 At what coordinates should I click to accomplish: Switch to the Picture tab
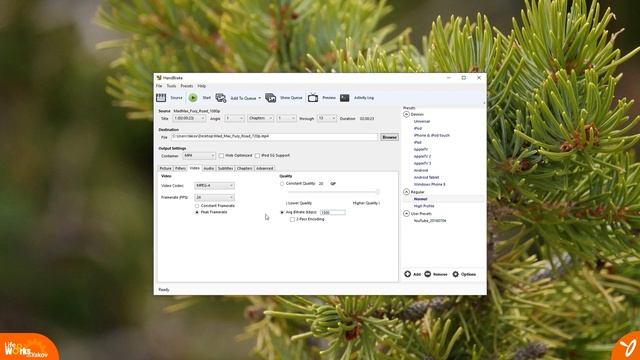(165, 168)
